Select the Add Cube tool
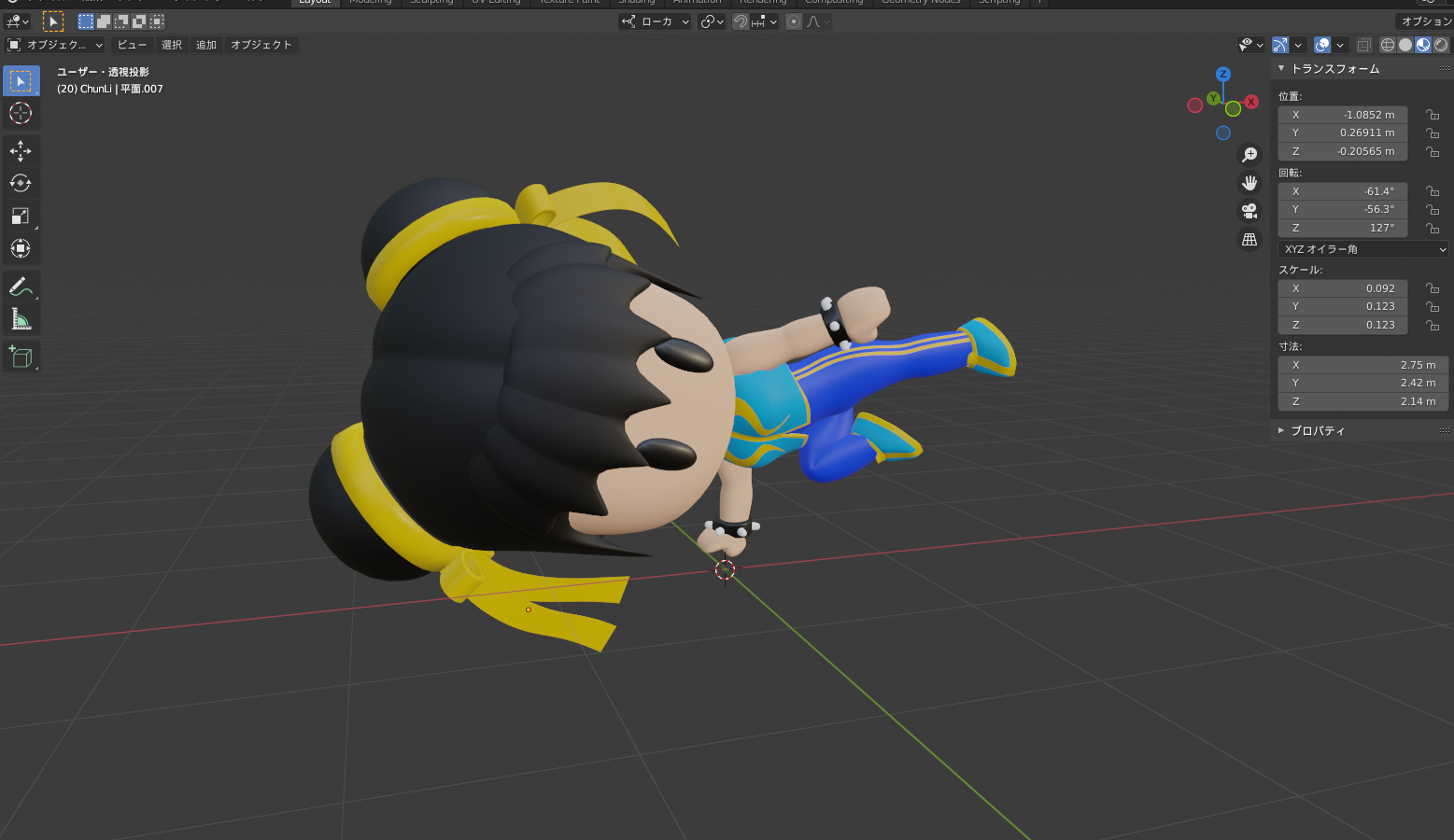 coord(21,357)
